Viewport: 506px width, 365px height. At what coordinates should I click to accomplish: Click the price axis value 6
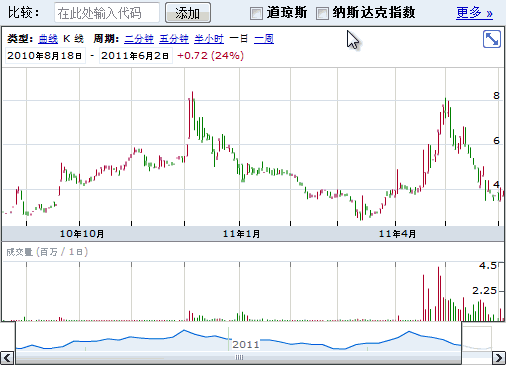tap(496, 141)
